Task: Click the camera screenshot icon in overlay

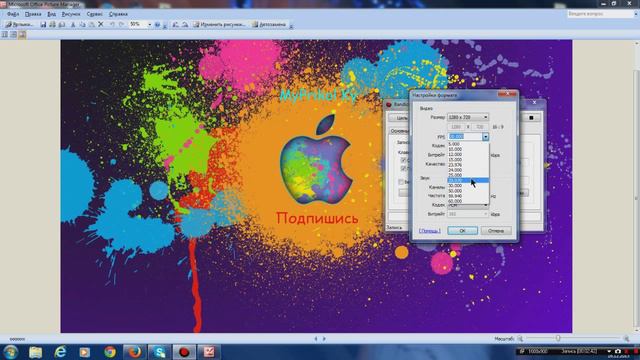Action: point(618,351)
